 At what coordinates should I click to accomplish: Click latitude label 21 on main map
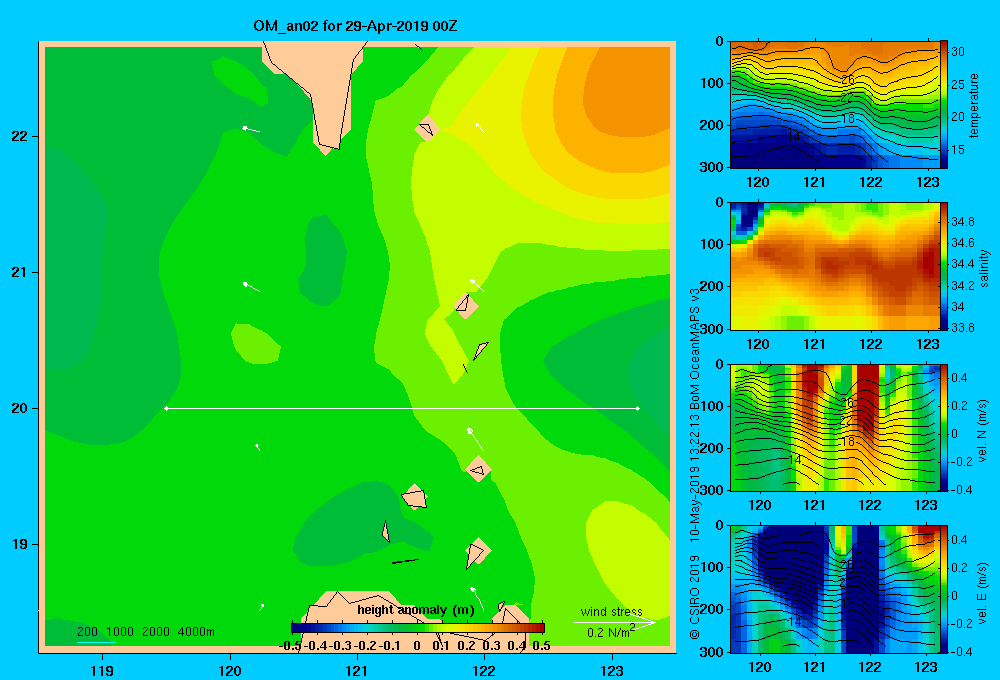tap(19, 272)
